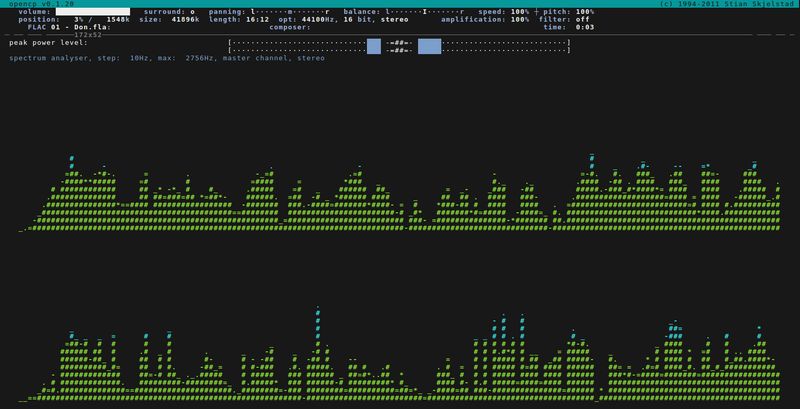Viewport: 800px width, 409px height.
Task: Click the balance l-I-r indicator
Action: pyautogui.click(x=424, y=11)
